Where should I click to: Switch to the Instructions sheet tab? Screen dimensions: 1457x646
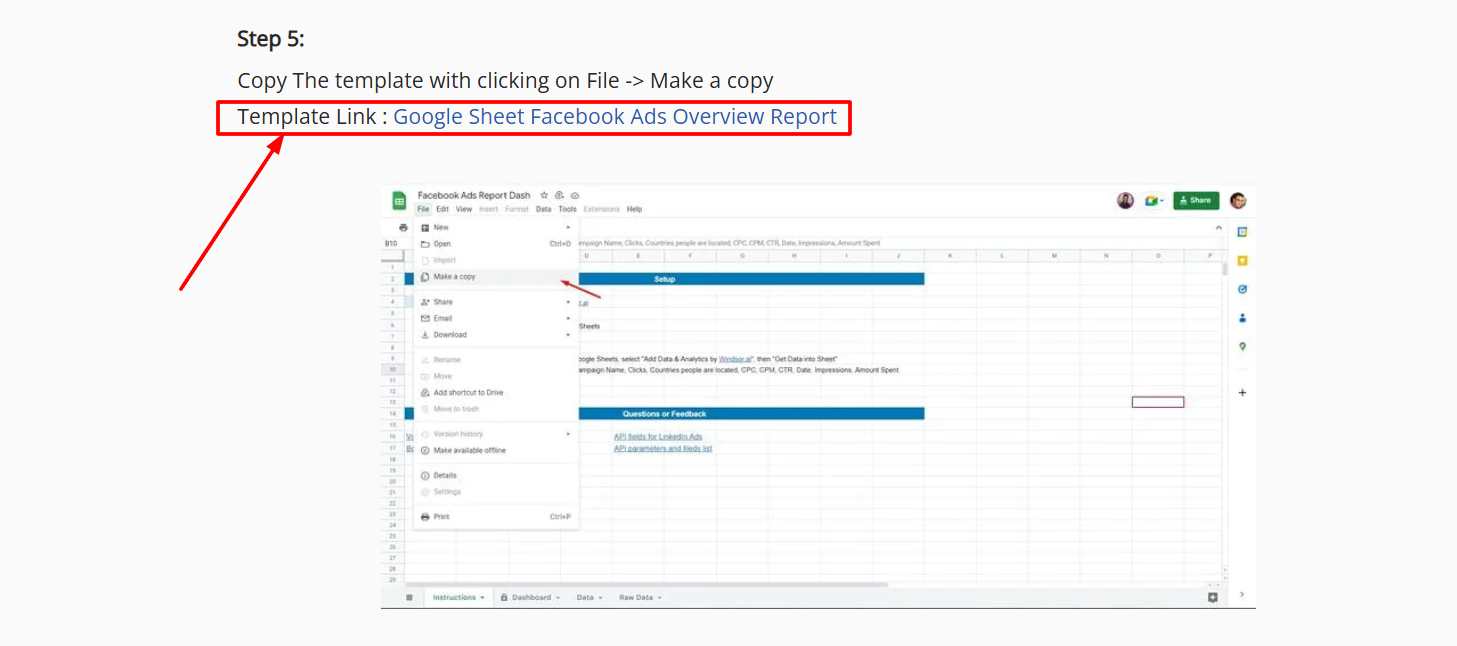(454, 597)
